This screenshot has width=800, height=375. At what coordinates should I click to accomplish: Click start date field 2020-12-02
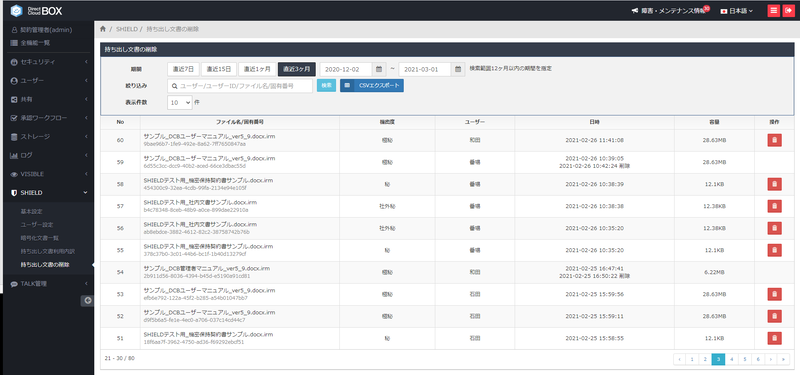point(346,69)
